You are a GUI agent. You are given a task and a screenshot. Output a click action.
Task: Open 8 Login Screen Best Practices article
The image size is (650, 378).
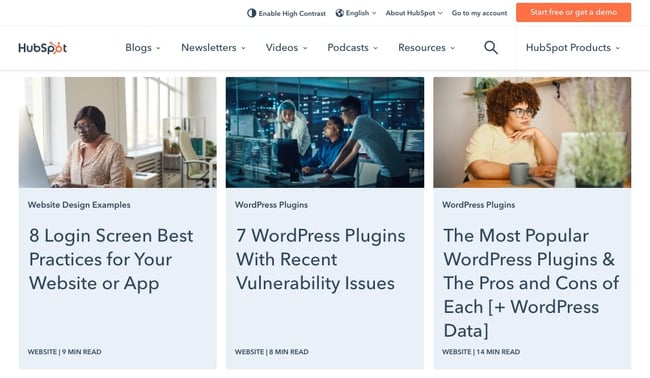point(111,259)
